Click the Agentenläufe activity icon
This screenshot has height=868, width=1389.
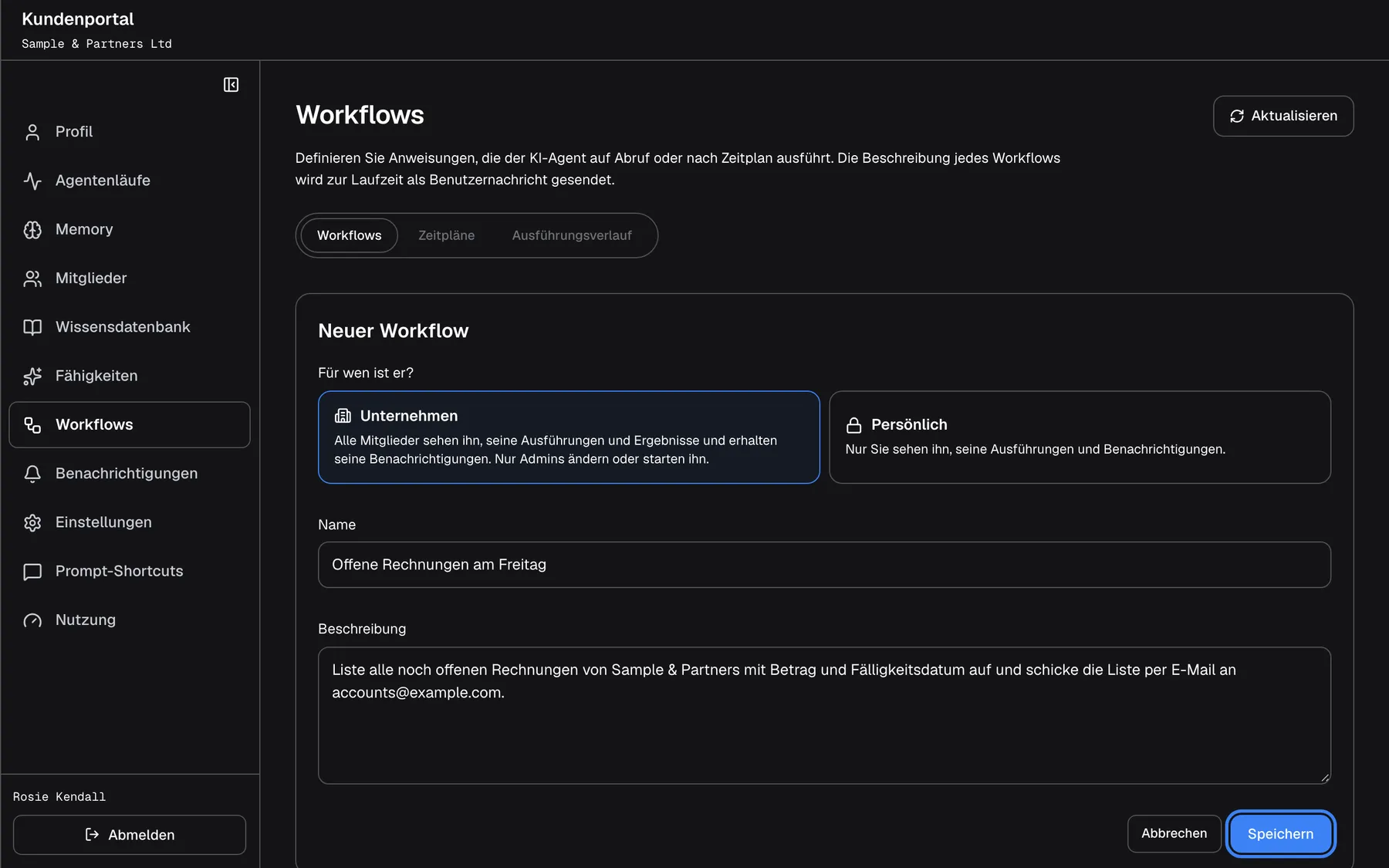[32, 181]
